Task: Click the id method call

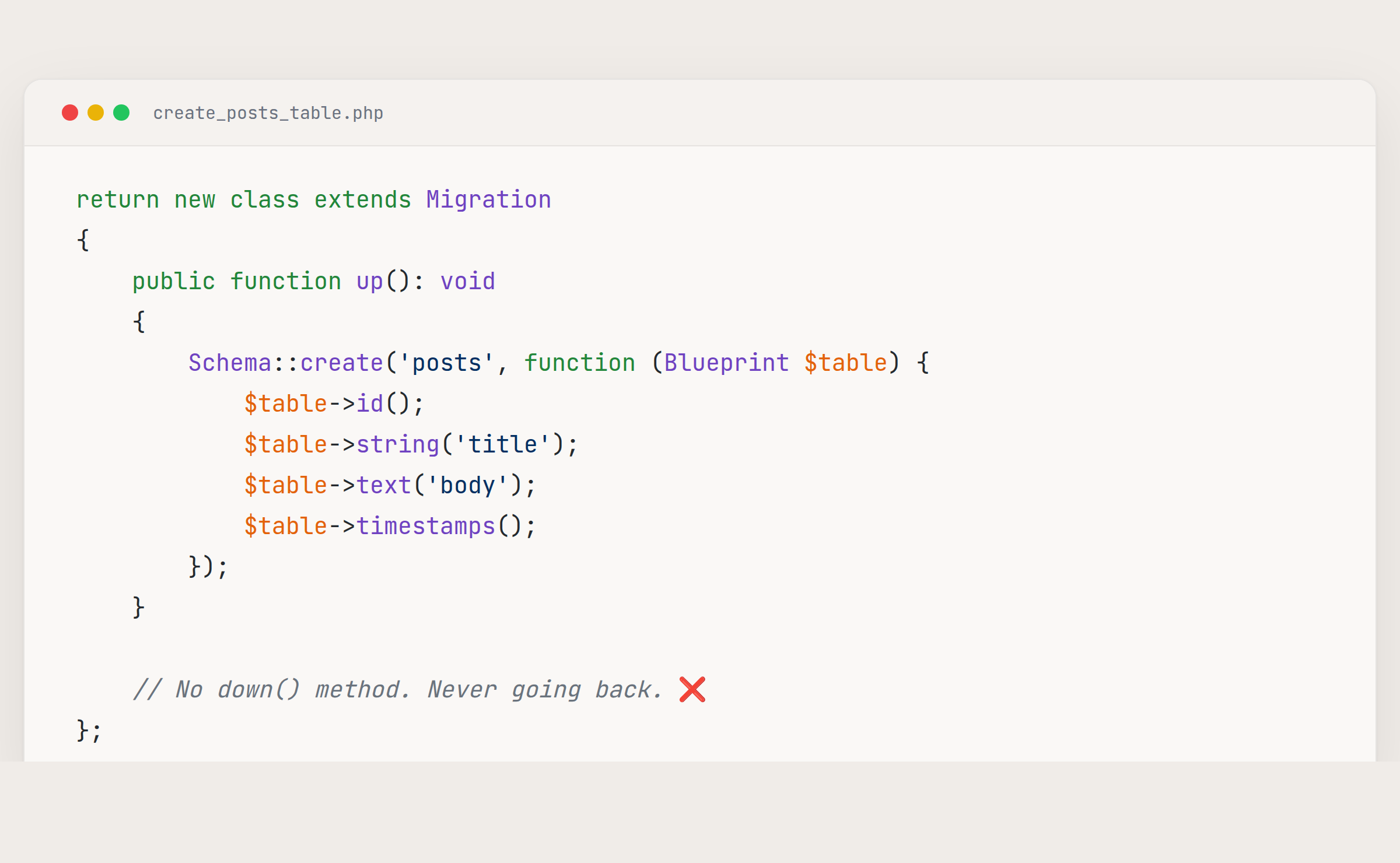Action: (370, 404)
